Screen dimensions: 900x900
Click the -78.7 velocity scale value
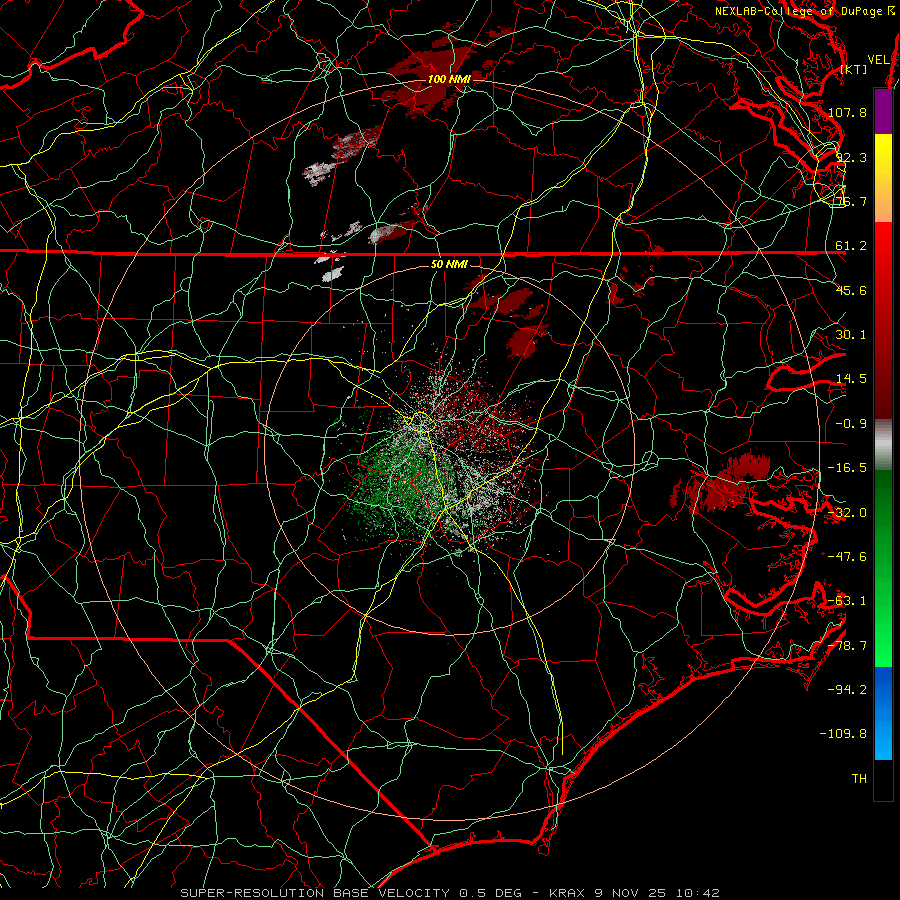point(847,646)
